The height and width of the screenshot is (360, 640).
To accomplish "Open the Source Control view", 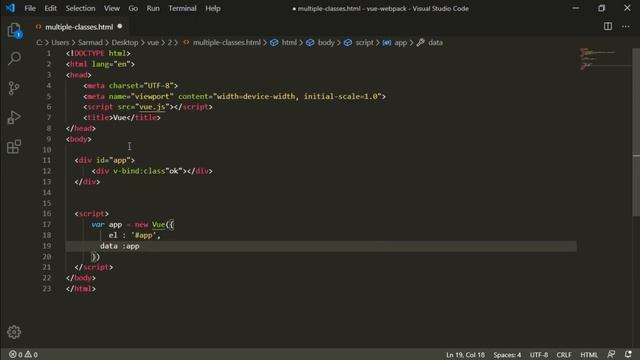I will pyautogui.click(x=14, y=88).
